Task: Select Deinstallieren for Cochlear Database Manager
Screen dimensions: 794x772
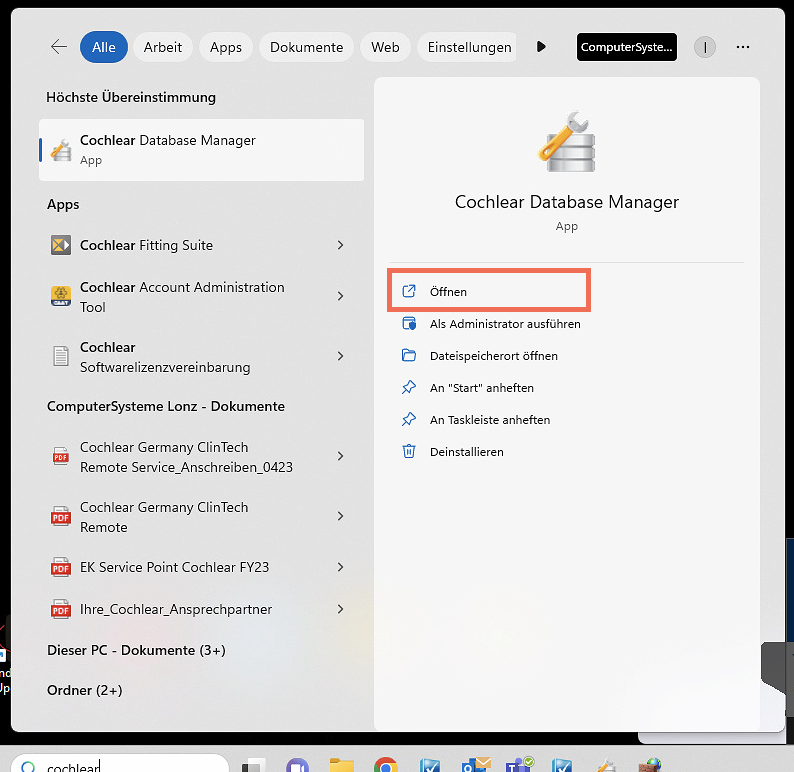Action: [x=466, y=452]
